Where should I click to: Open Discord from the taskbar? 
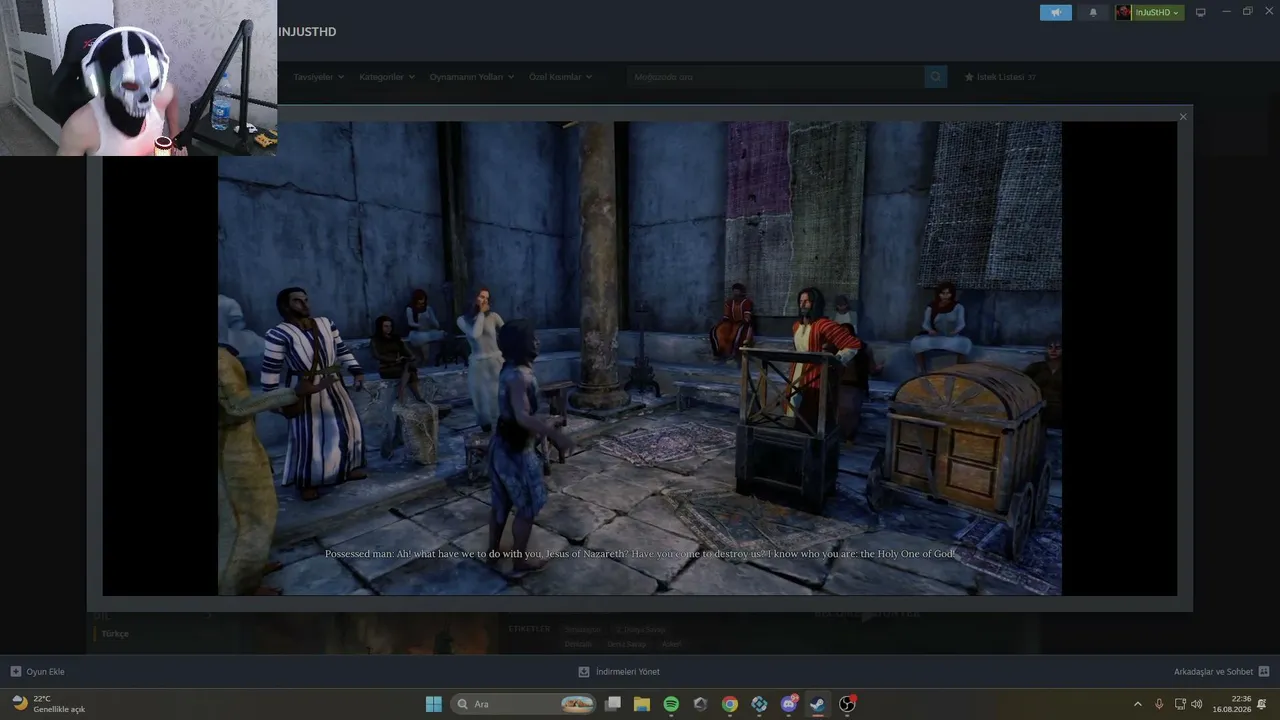coord(789,704)
